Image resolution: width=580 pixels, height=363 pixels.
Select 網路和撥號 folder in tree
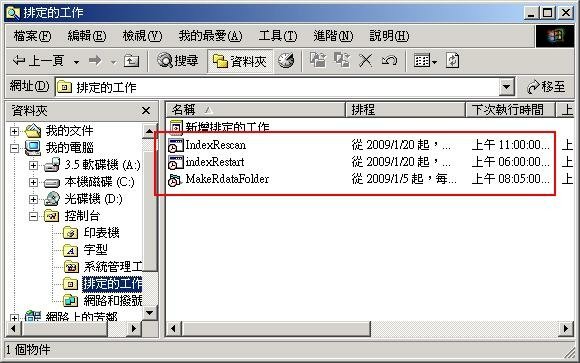(x=112, y=300)
